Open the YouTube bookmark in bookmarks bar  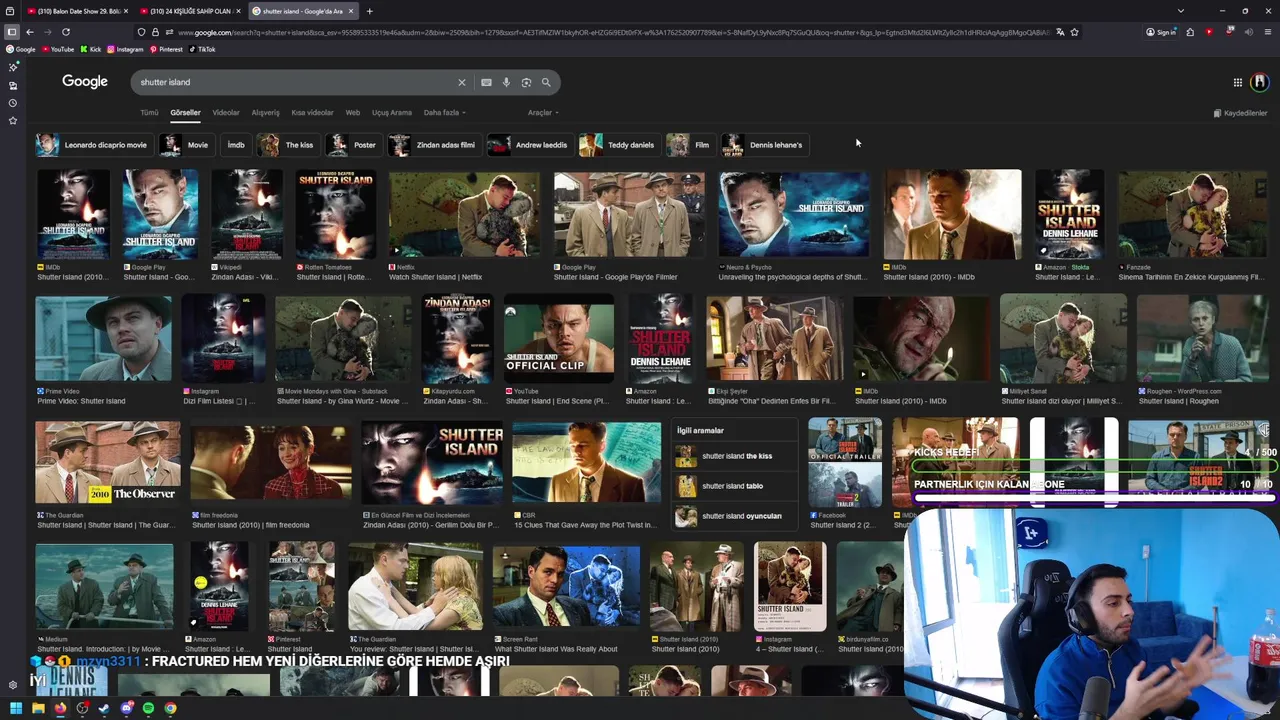pyautogui.click(x=58, y=49)
